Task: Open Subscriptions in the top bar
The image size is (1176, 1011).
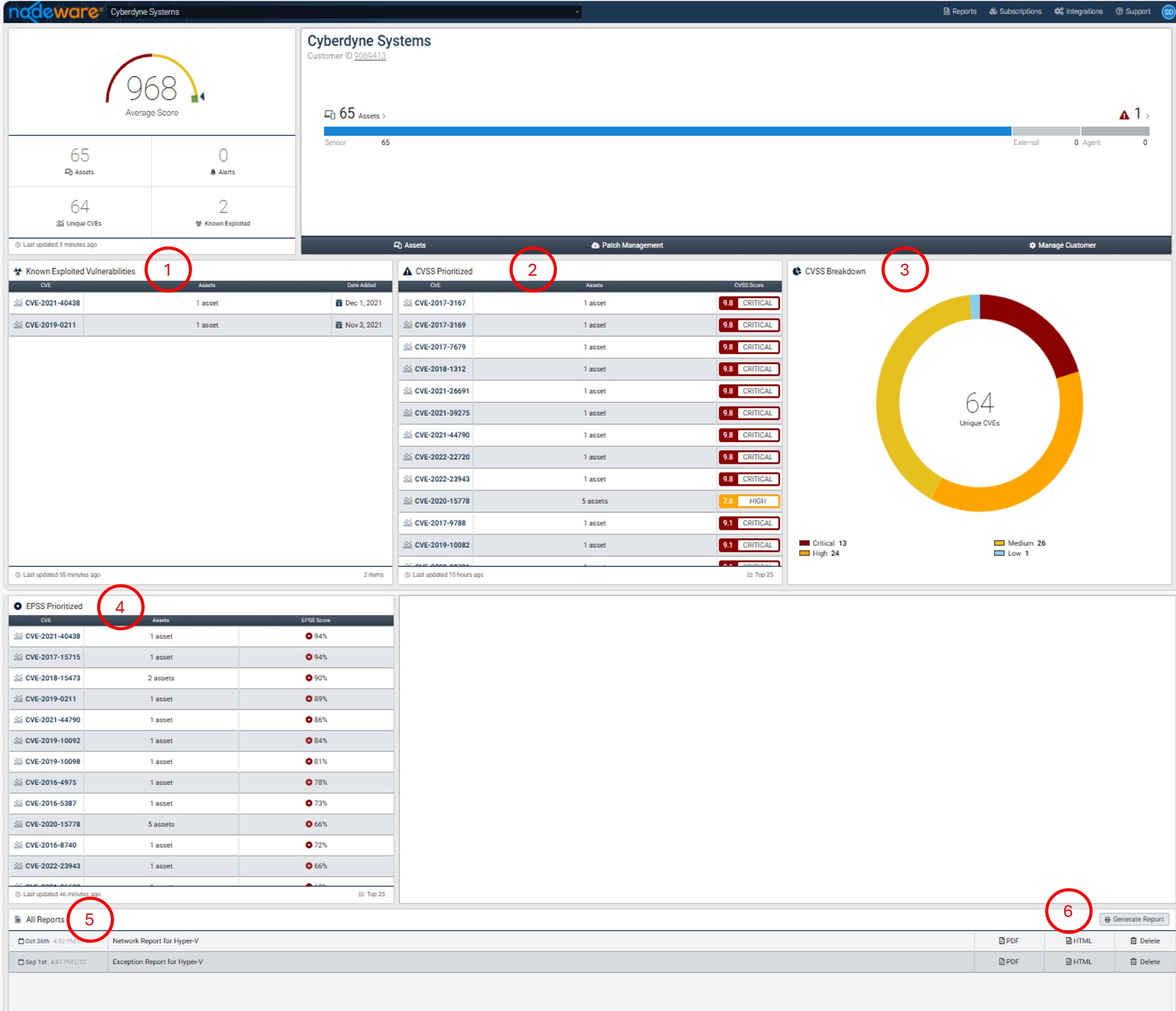Action: click(1015, 12)
